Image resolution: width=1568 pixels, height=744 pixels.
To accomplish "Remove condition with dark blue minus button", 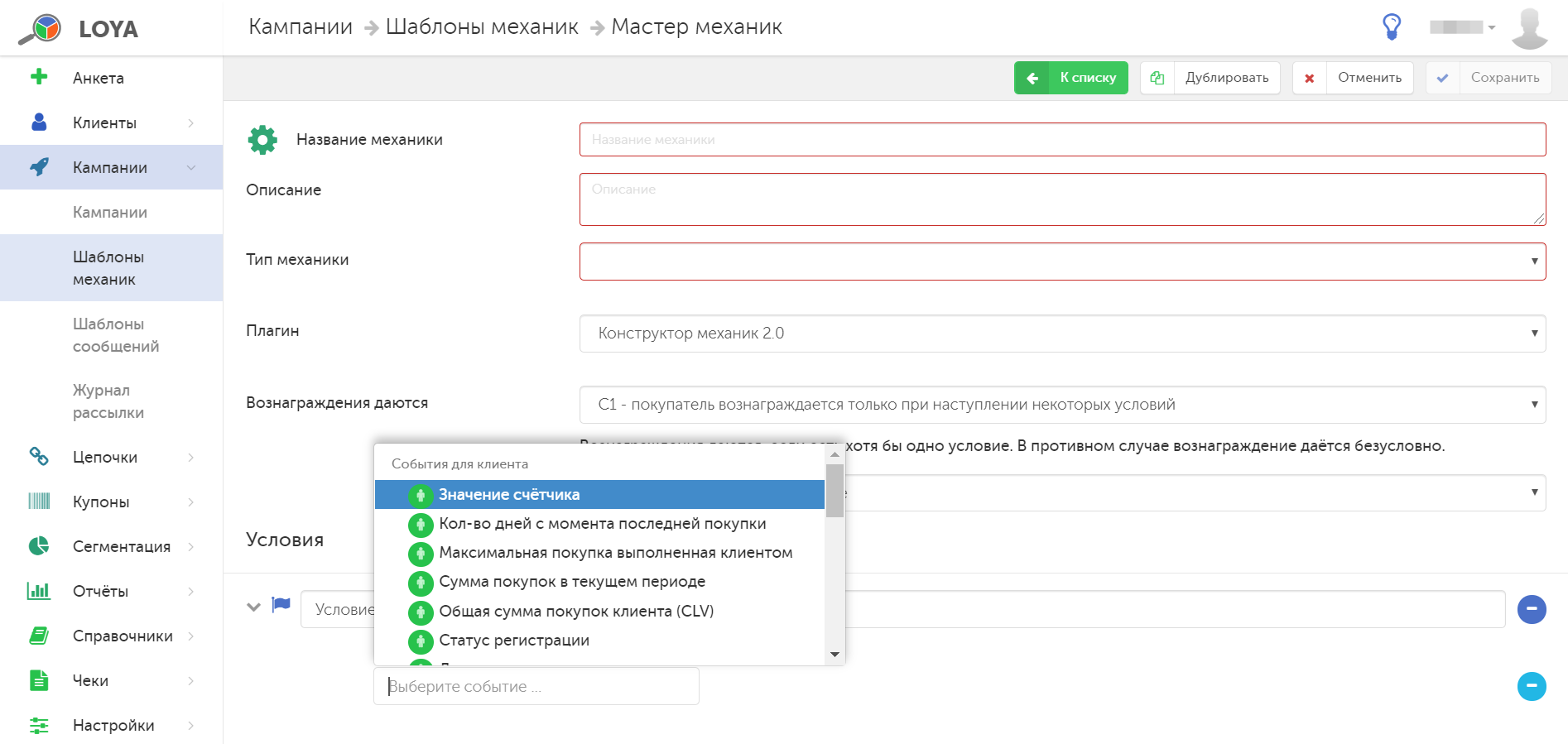I will coord(1532,609).
